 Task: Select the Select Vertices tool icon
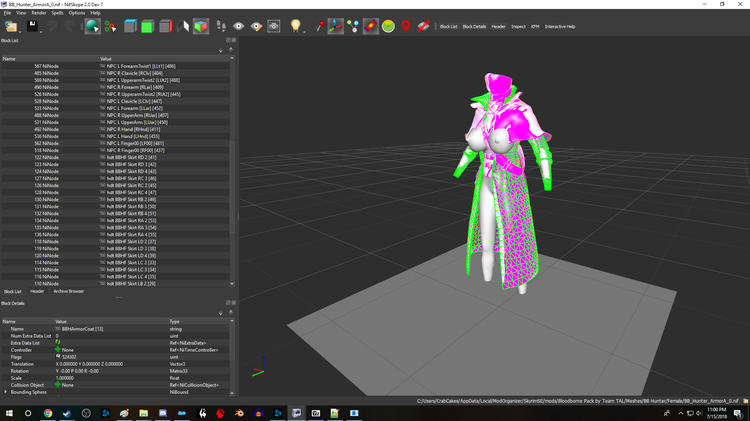(110, 26)
